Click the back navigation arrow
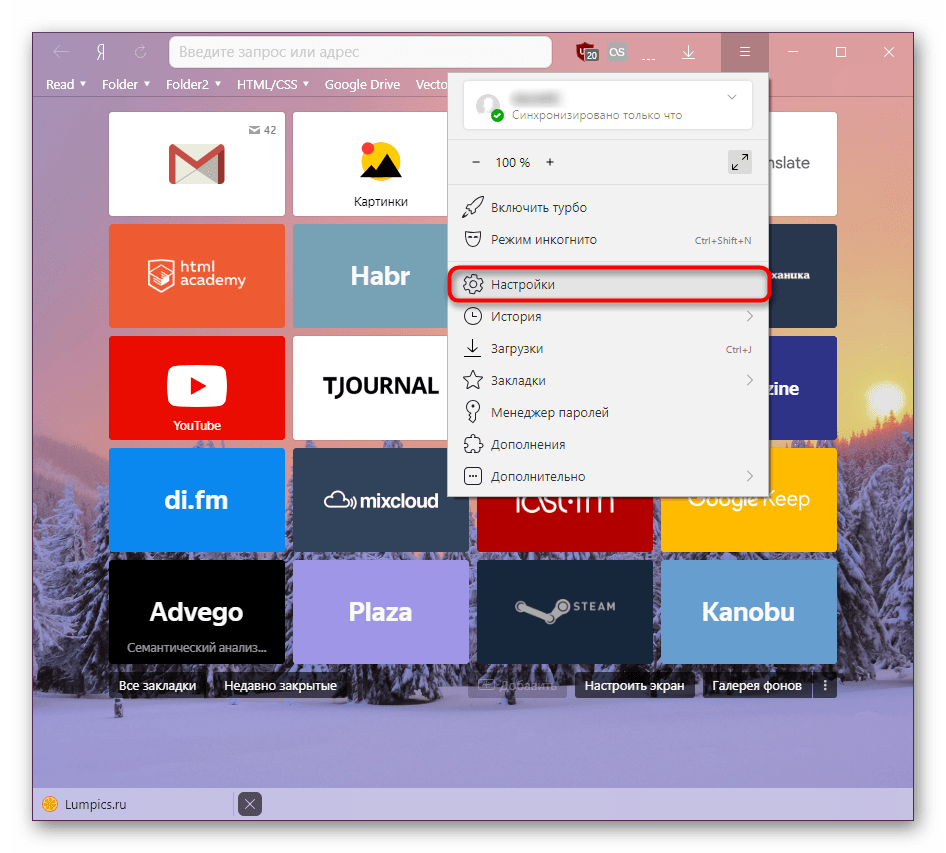 tap(61, 52)
